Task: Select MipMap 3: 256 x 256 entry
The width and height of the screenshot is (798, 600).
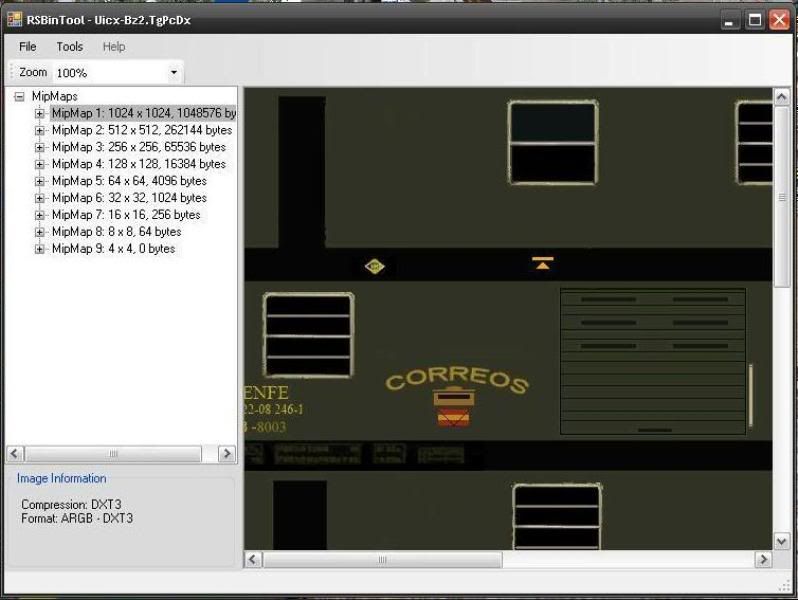Action: 139,147
